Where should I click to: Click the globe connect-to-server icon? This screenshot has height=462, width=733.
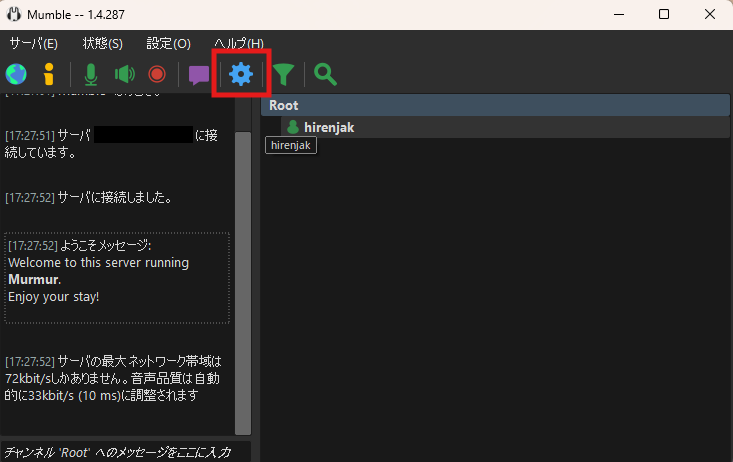(16, 74)
